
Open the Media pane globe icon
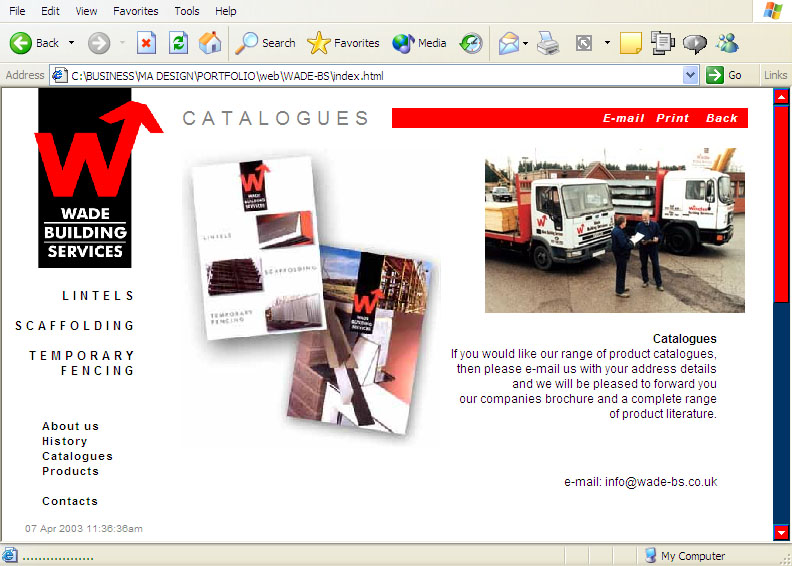point(419,43)
